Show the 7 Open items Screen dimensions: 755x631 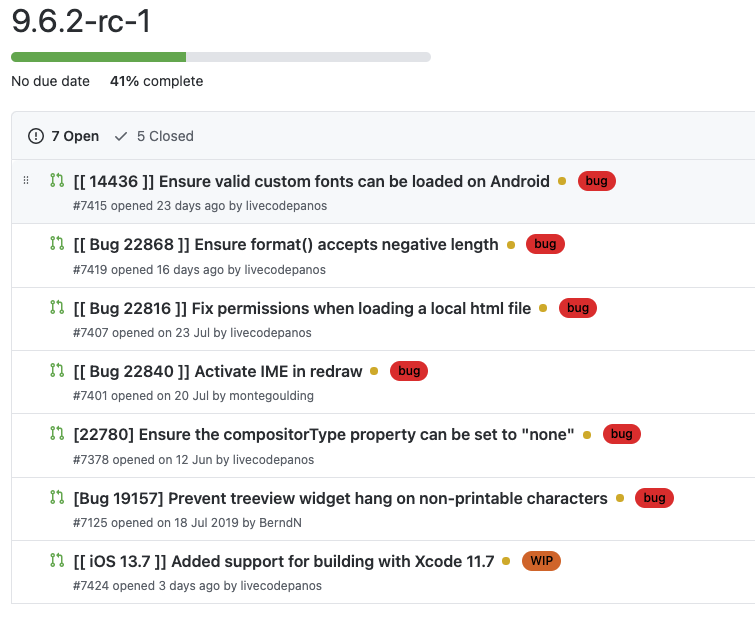[x=64, y=136]
